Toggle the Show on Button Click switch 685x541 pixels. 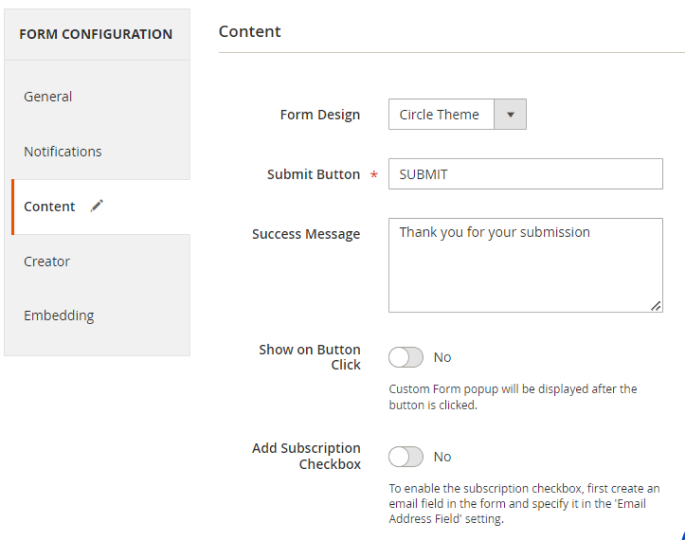[406, 357]
